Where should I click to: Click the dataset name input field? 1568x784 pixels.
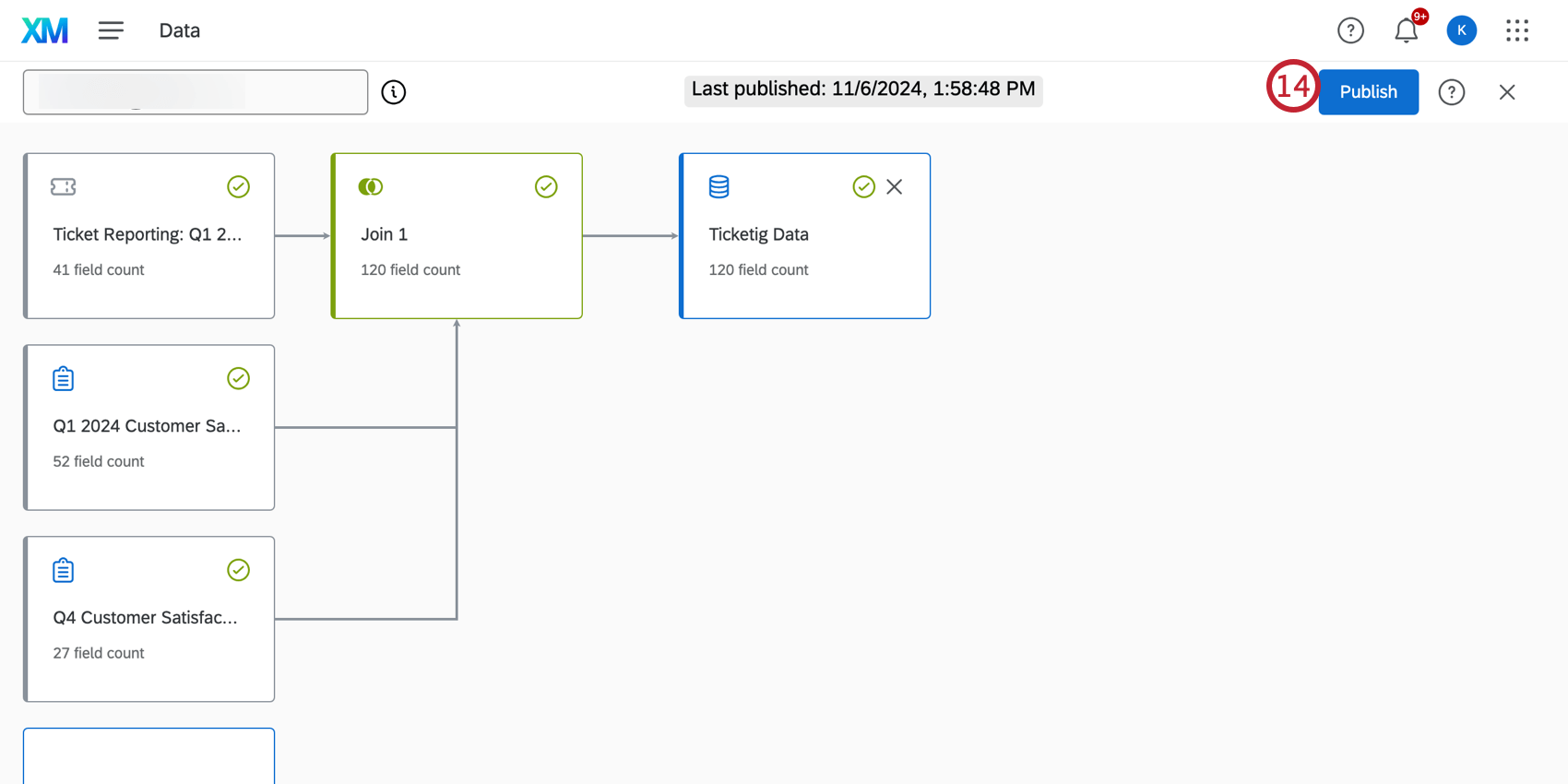coord(195,91)
